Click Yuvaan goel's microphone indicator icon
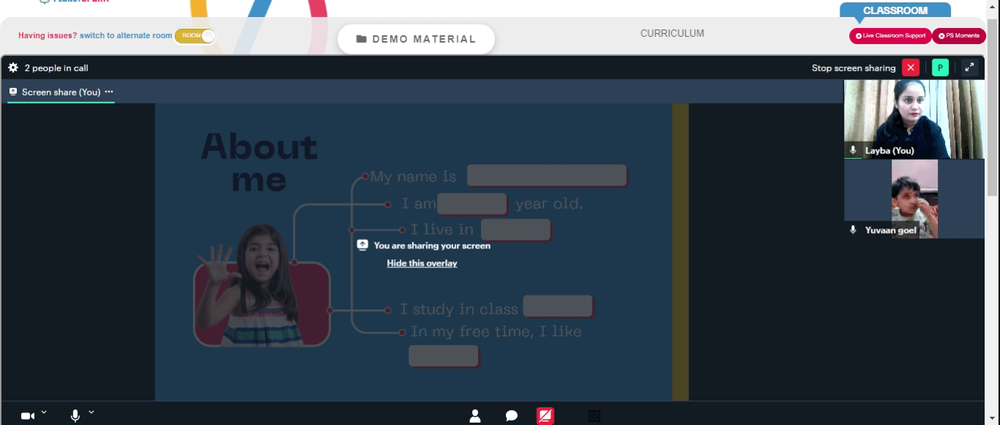1000x425 pixels. tap(853, 230)
